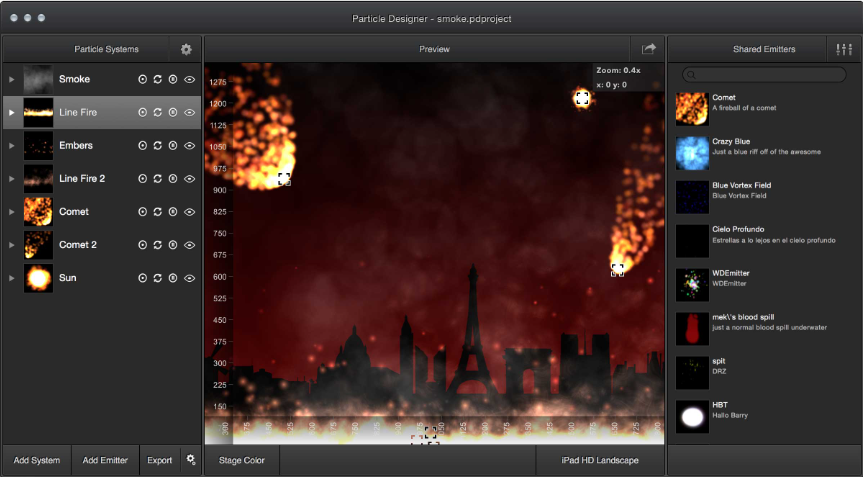The height and width of the screenshot is (477, 863).
Task: Expand the Embers system
Action: click(12, 146)
